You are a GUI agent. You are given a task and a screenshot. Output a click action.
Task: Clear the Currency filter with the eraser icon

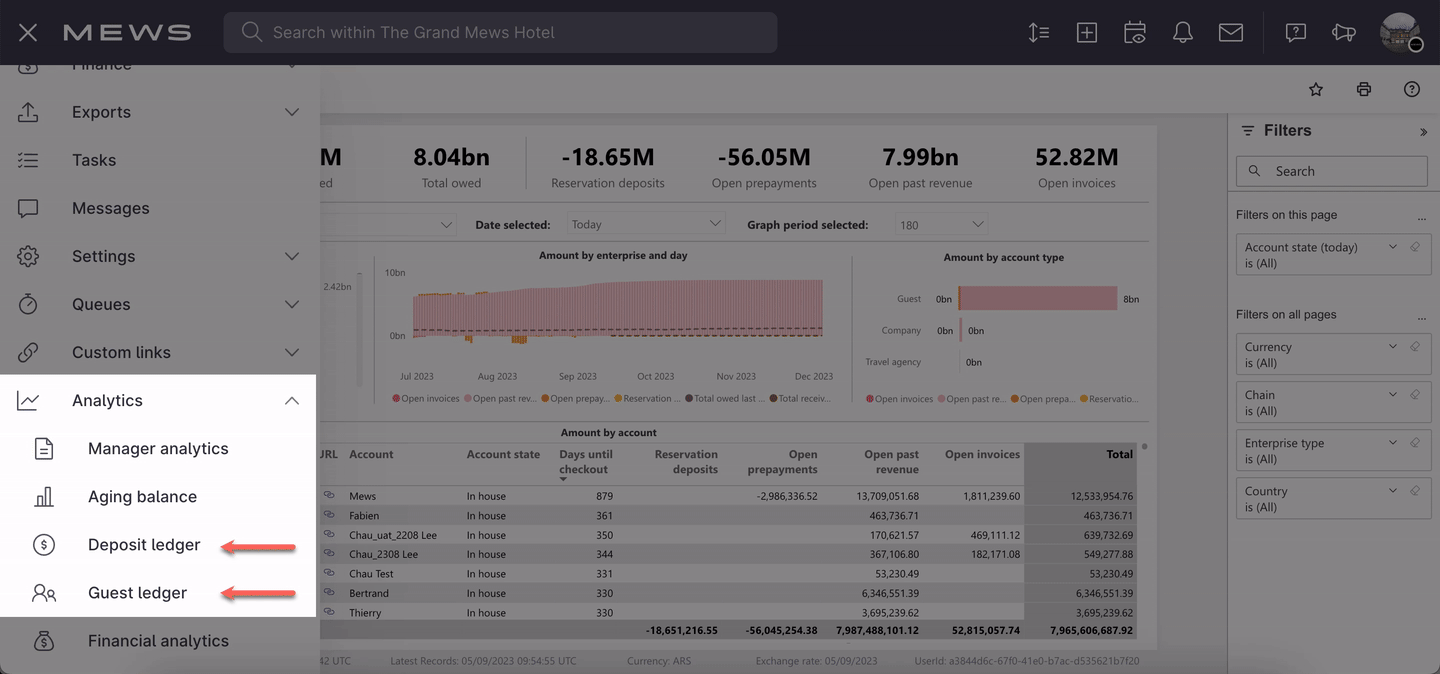click(x=1414, y=347)
